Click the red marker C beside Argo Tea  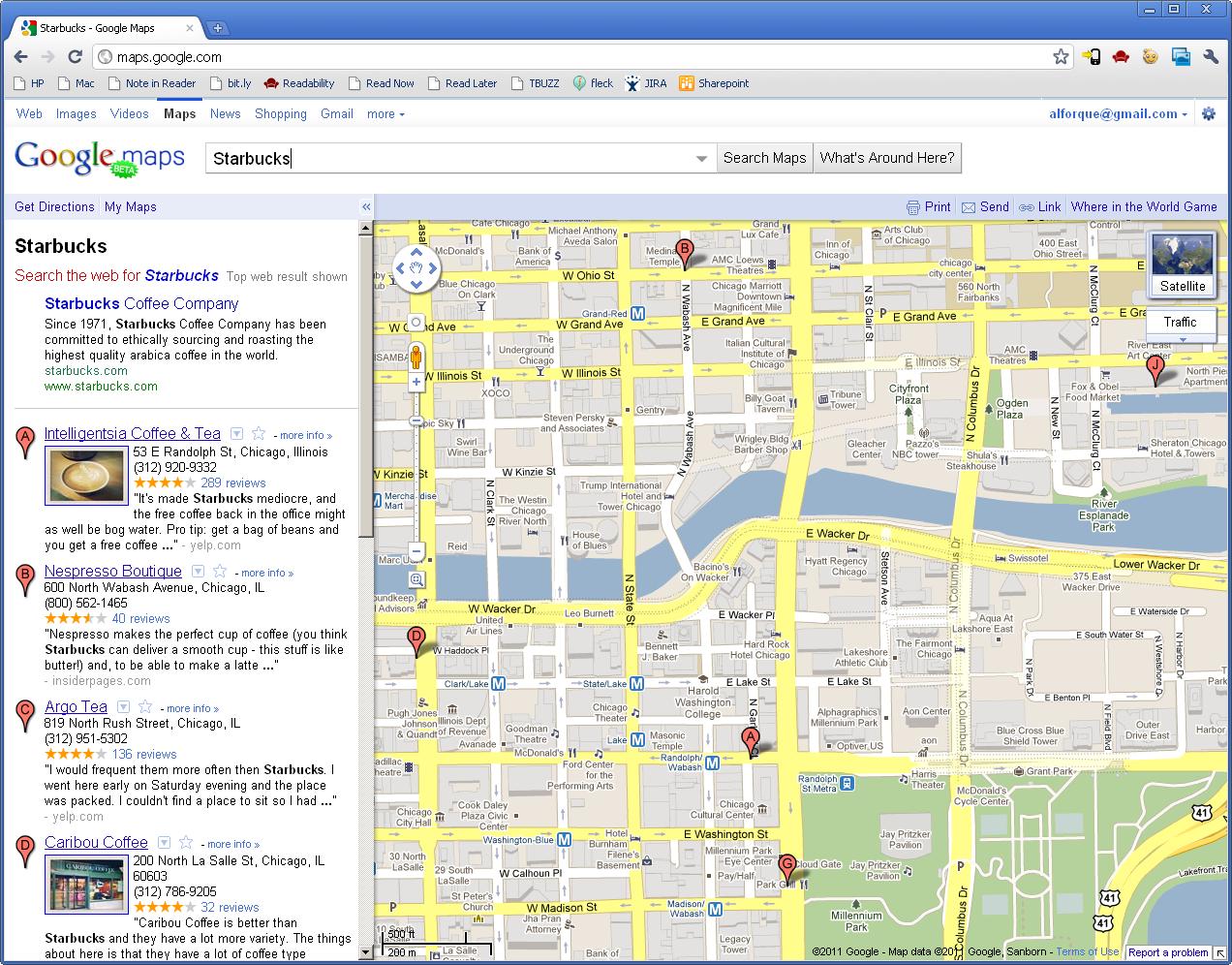point(26,715)
